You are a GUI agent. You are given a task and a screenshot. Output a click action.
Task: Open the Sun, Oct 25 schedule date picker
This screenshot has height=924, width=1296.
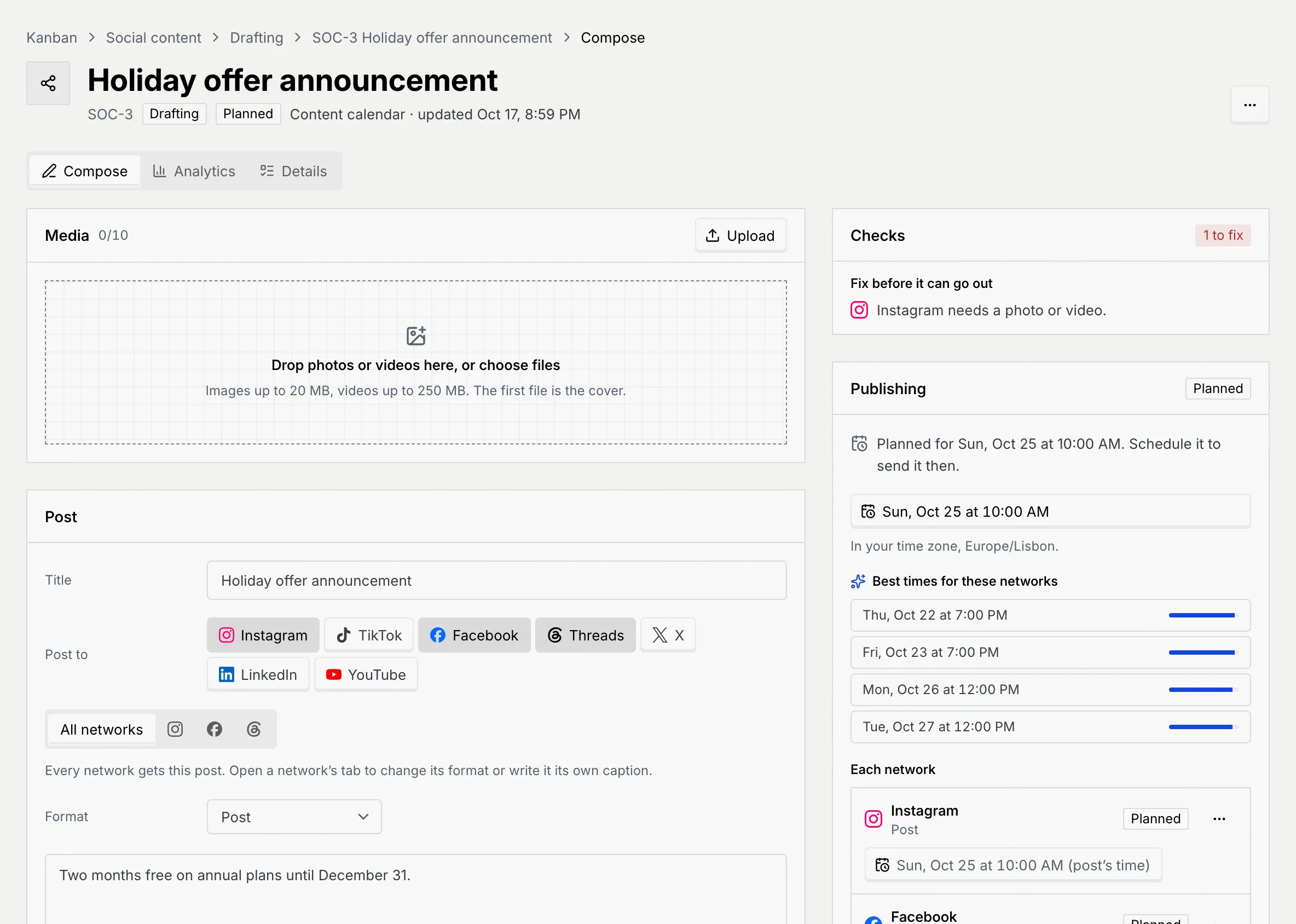click(x=1050, y=511)
